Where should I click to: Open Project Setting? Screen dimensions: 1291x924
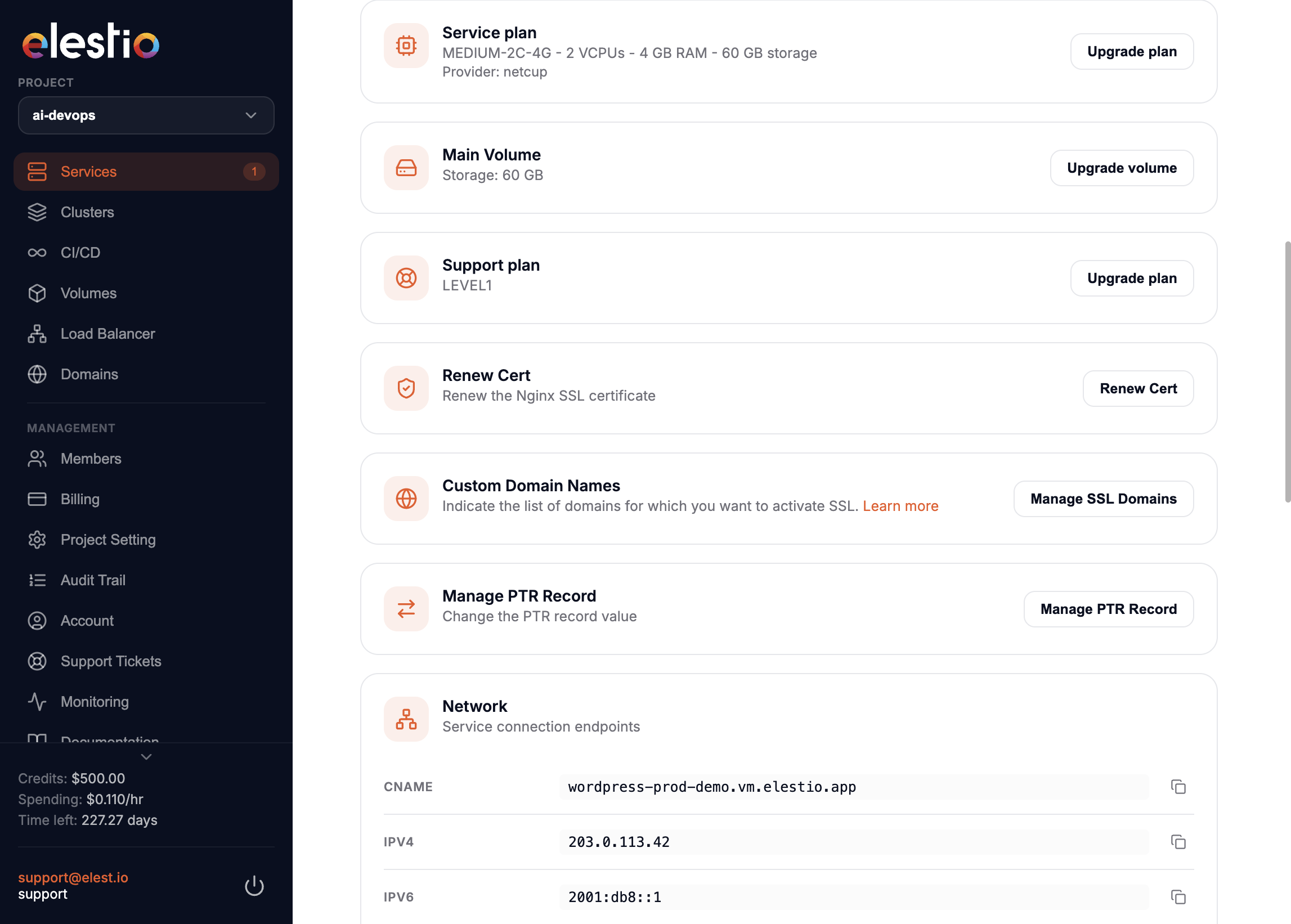[146, 540]
